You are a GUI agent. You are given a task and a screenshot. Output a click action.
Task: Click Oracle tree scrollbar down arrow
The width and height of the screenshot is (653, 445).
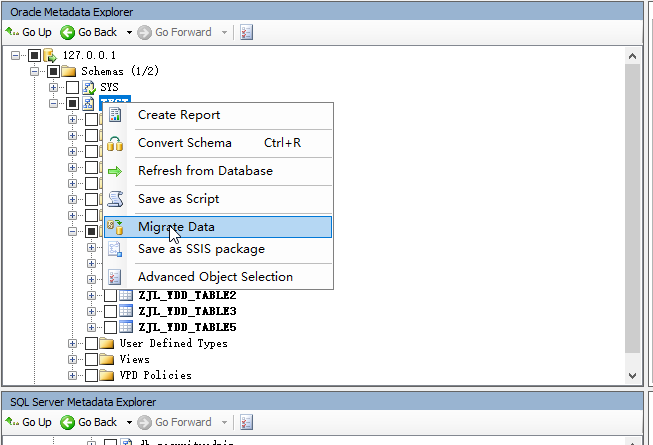pyautogui.click(x=632, y=375)
